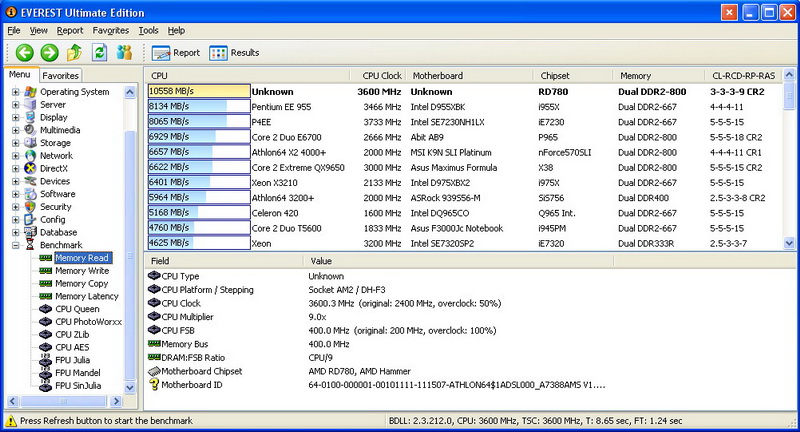
Task: Select Memory Copy benchmark
Action: [x=82, y=284]
